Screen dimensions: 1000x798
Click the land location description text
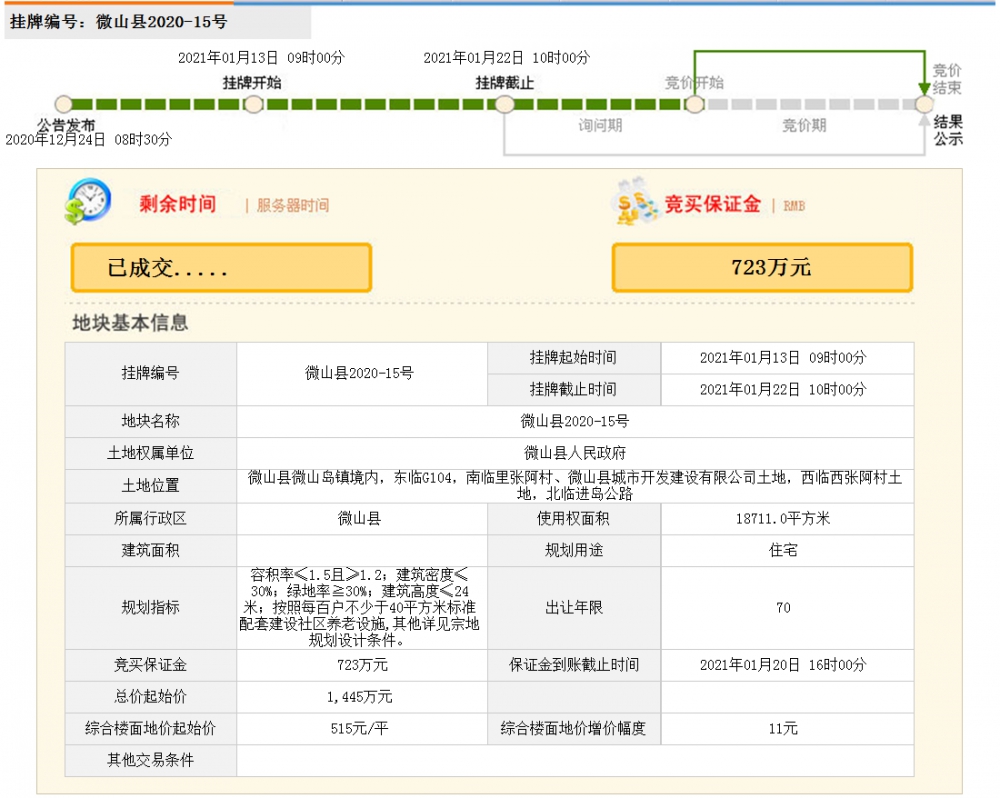[x=575, y=486]
